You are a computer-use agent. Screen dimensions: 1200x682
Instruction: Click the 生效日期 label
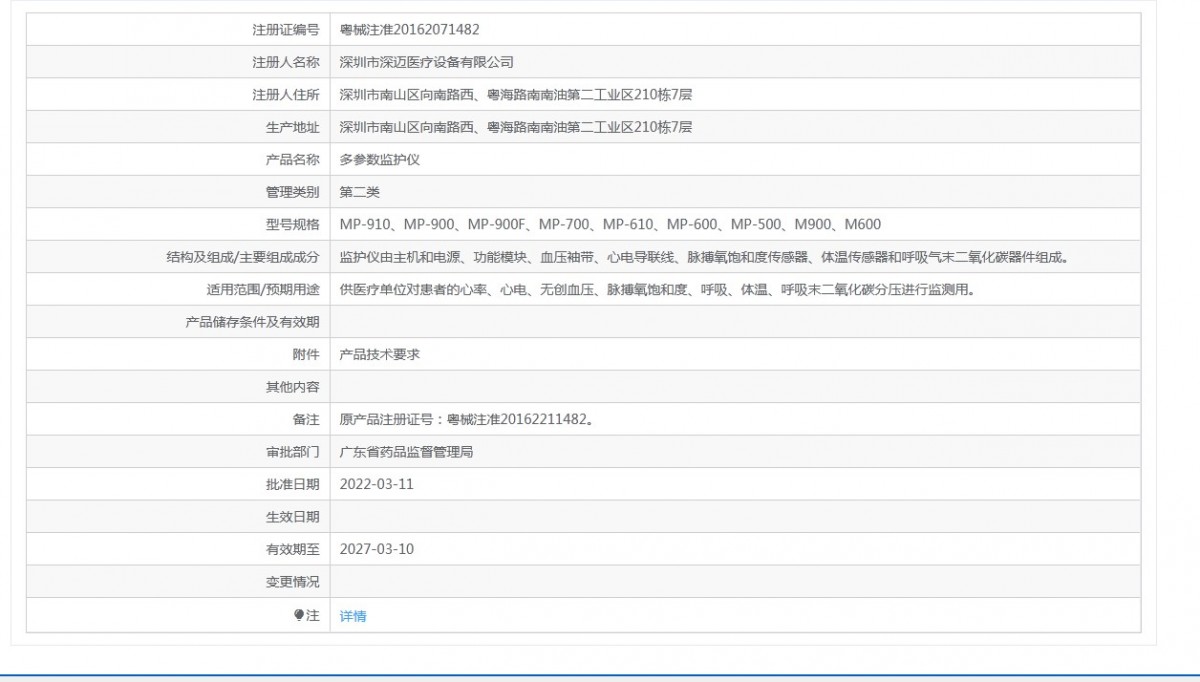pyautogui.click(x=293, y=517)
